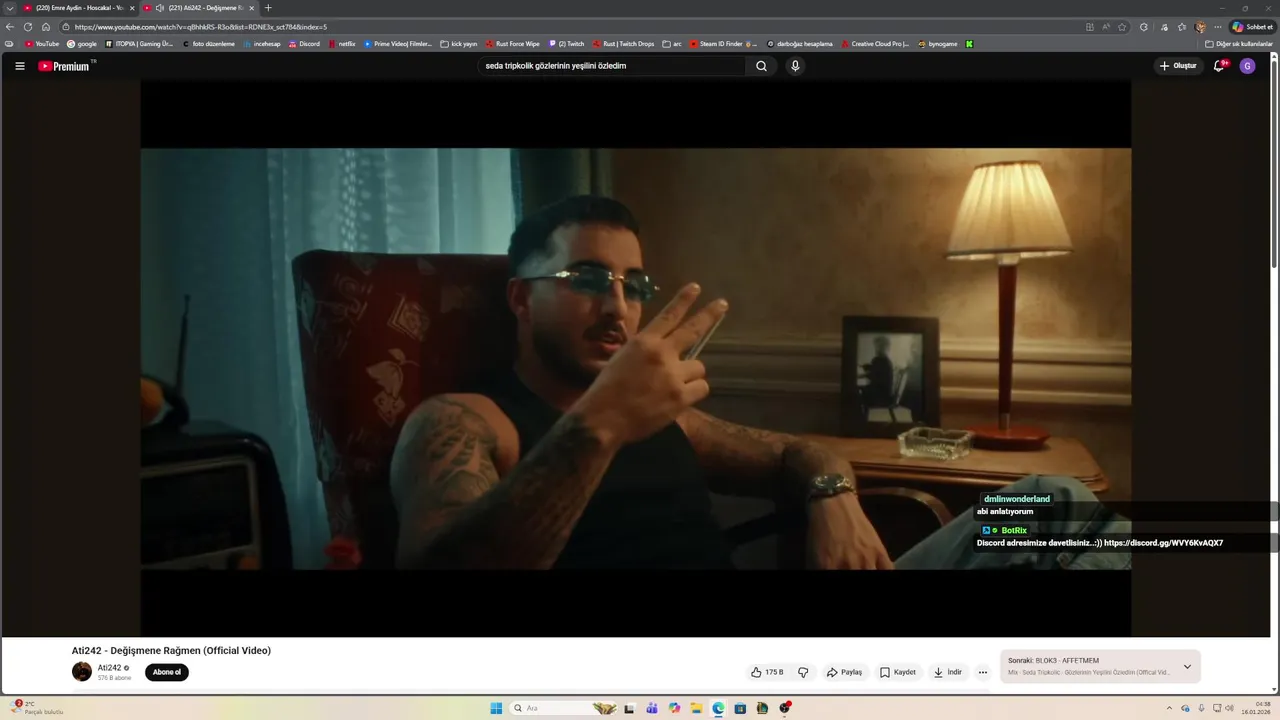Image resolution: width=1280 pixels, height=720 pixels.
Task: Open File Explorer from the taskbar
Action: click(x=696, y=708)
